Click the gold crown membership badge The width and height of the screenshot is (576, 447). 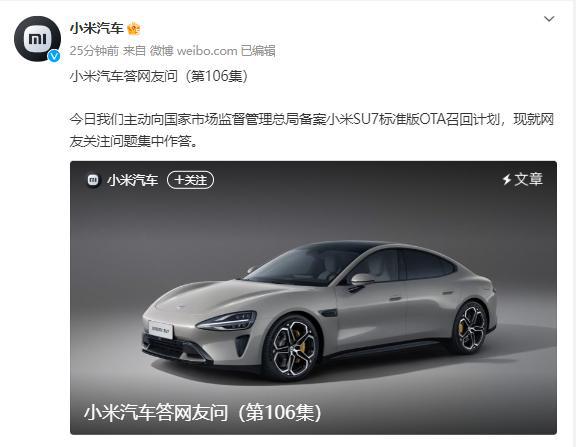(x=134, y=28)
